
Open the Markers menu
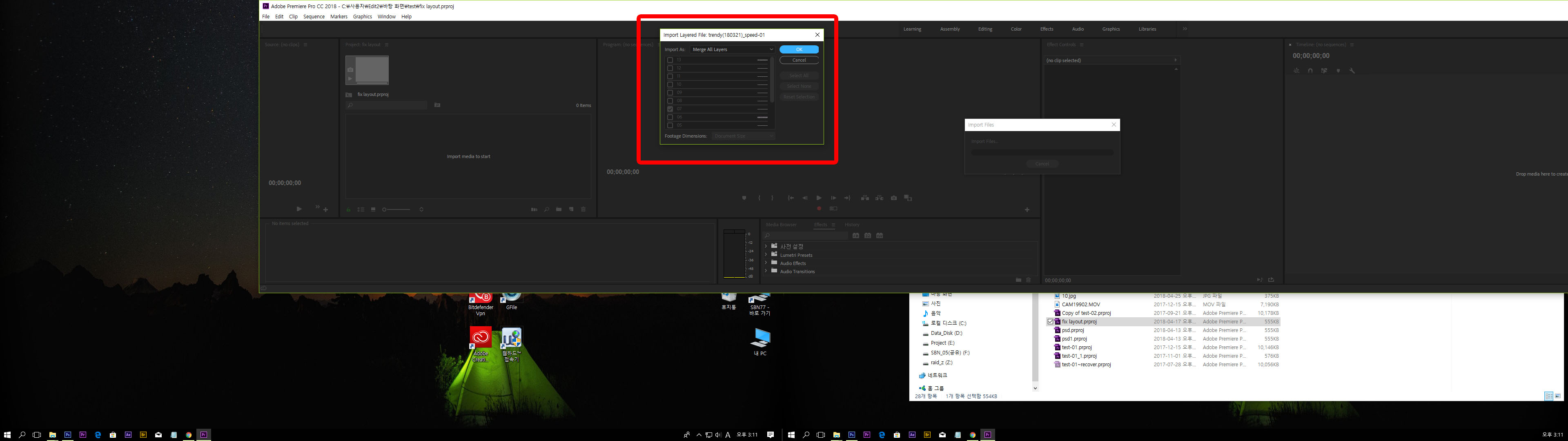339,16
